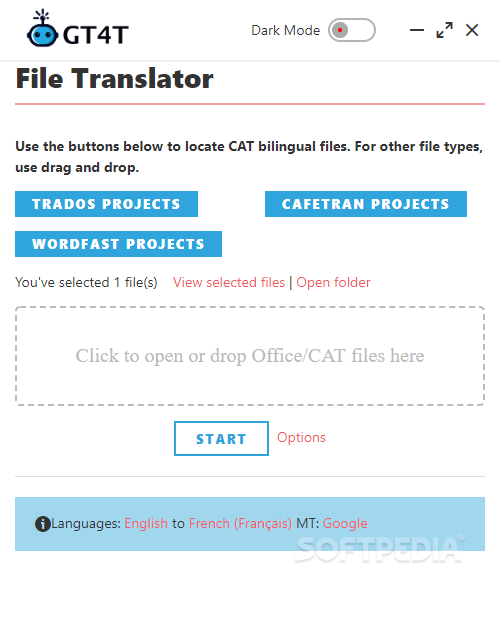Screen dimensions: 500x622
Task: Change target language French (Français)
Action: 240,524
